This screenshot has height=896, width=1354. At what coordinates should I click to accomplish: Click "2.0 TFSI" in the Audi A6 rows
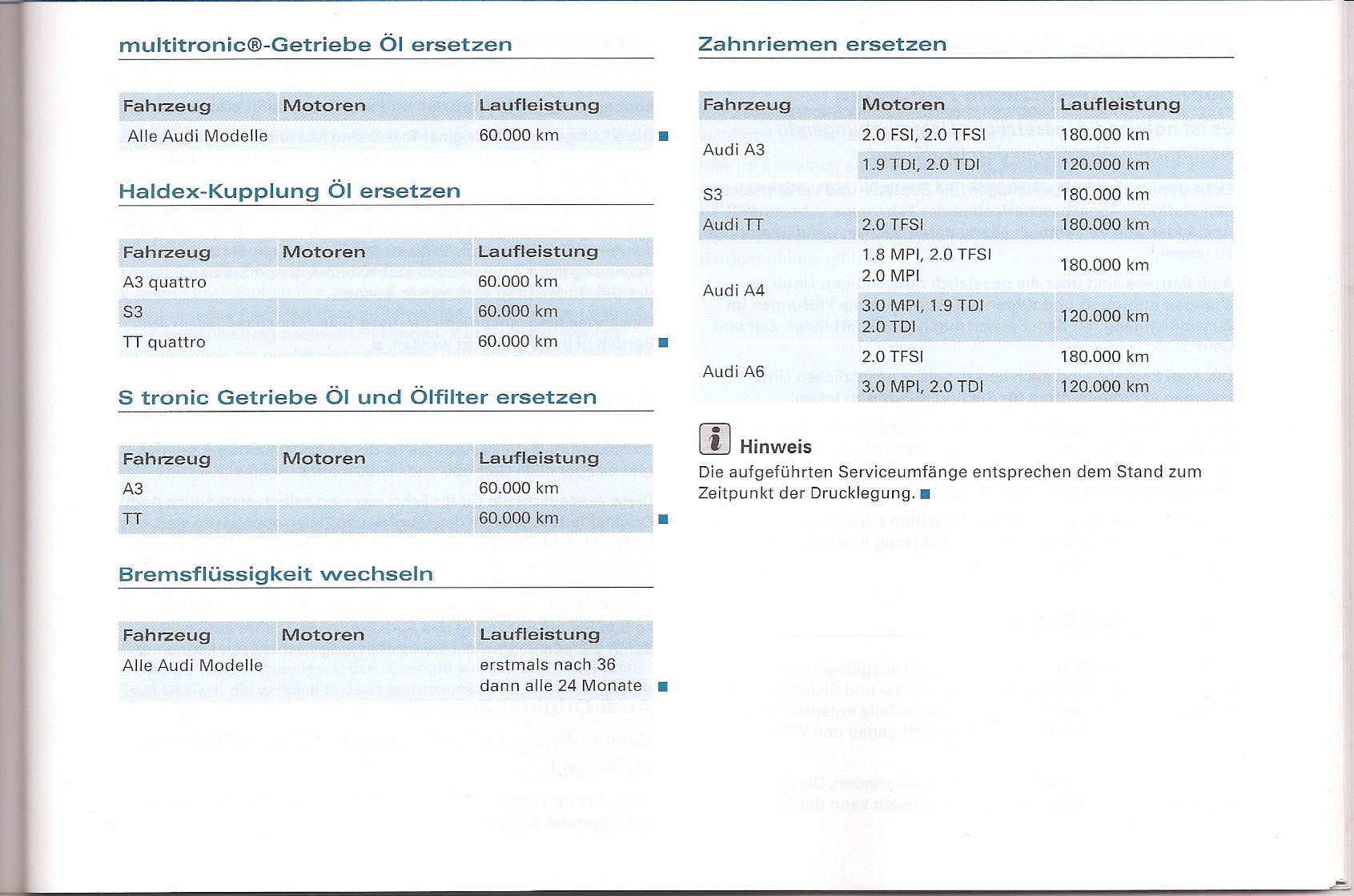[x=893, y=356]
